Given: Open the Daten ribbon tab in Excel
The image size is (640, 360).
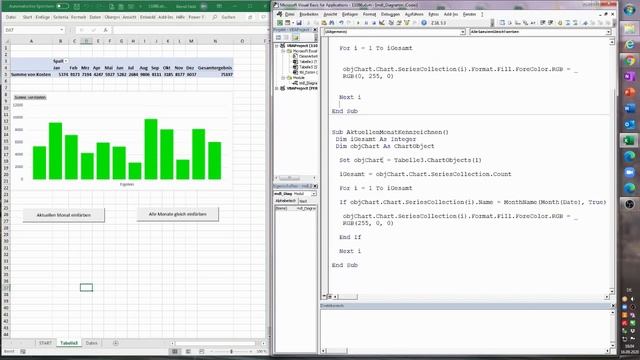Looking at the screenshot, I should coord(95,17).
